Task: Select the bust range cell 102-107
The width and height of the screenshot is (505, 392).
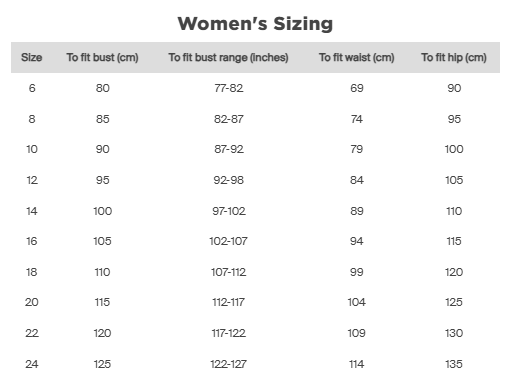Action: tap(228, 241)
